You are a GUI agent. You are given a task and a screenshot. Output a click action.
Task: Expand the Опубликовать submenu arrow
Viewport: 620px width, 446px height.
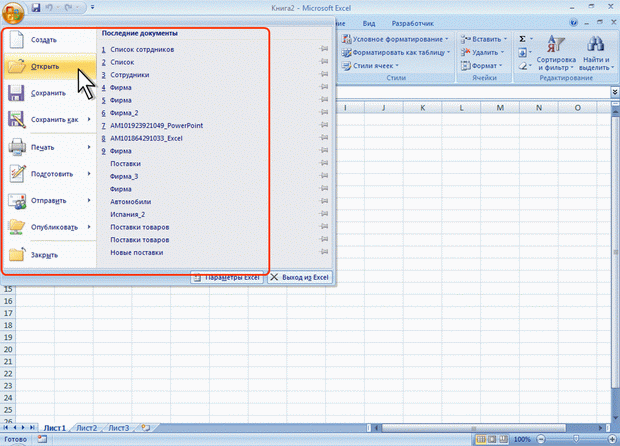[x=89, y=227]
